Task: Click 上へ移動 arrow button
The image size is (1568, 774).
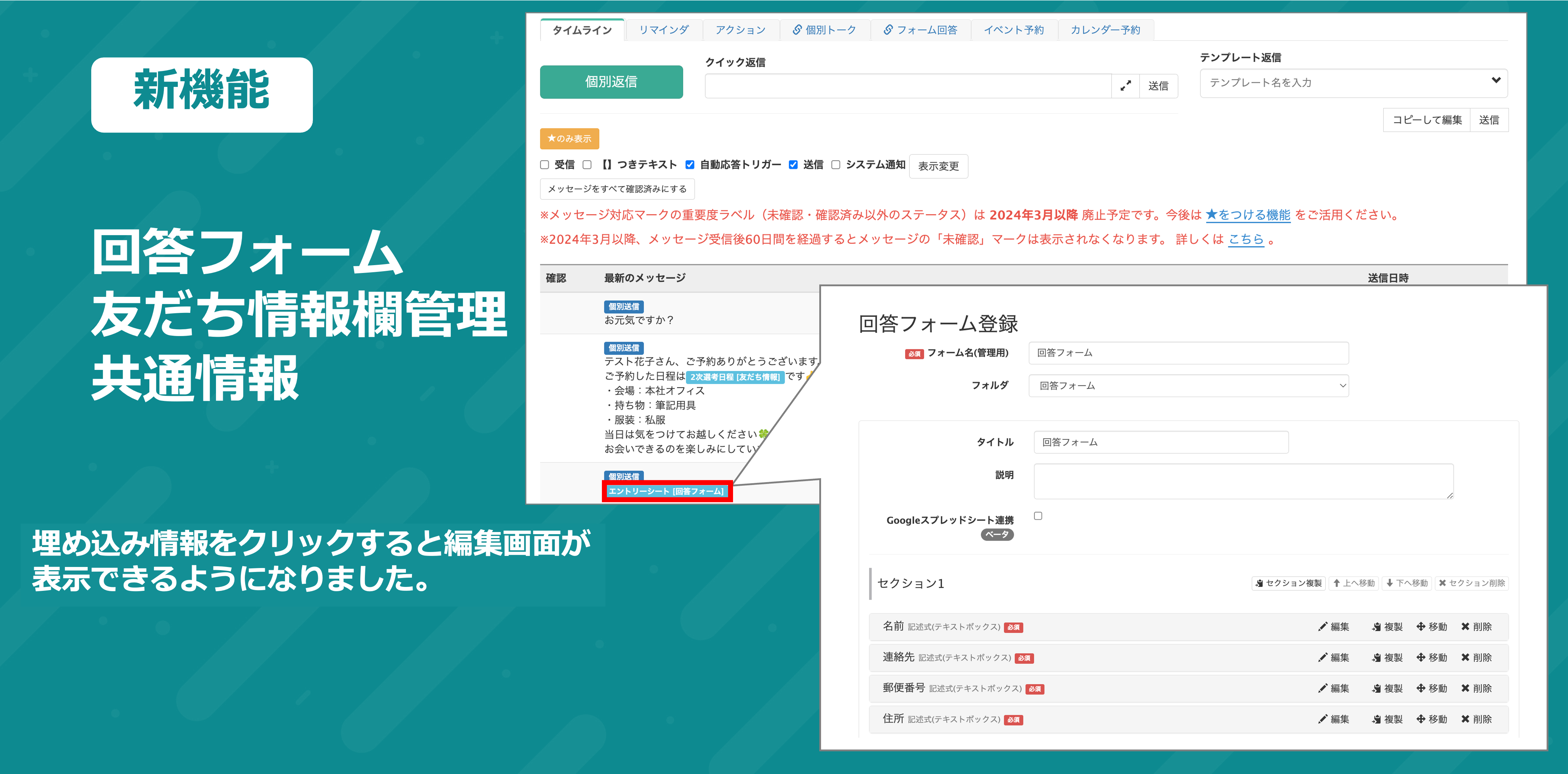Action: pyautogui.click(x=1354, y=583)
